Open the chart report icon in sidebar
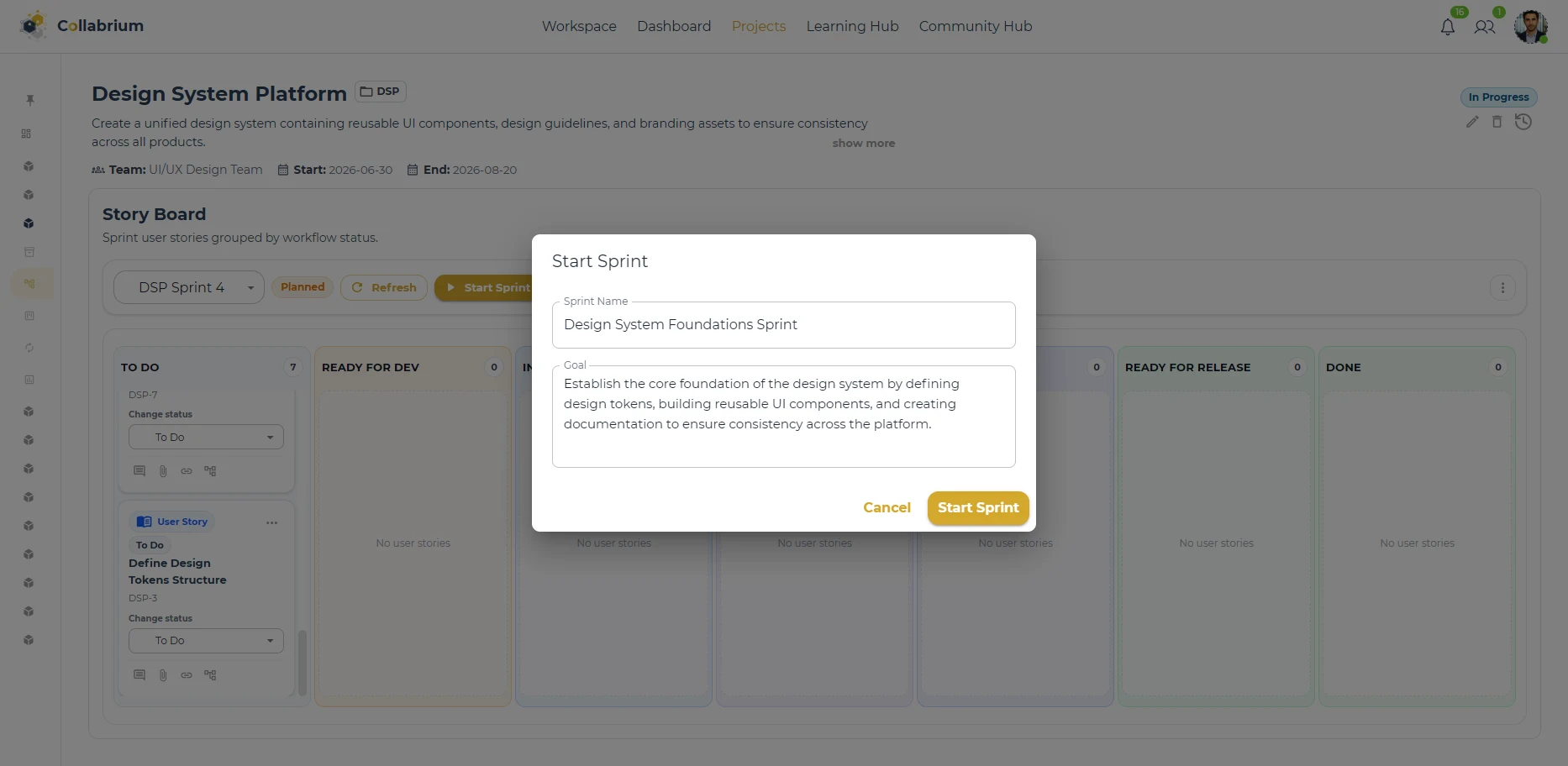1568x766 pixels. 29,380
